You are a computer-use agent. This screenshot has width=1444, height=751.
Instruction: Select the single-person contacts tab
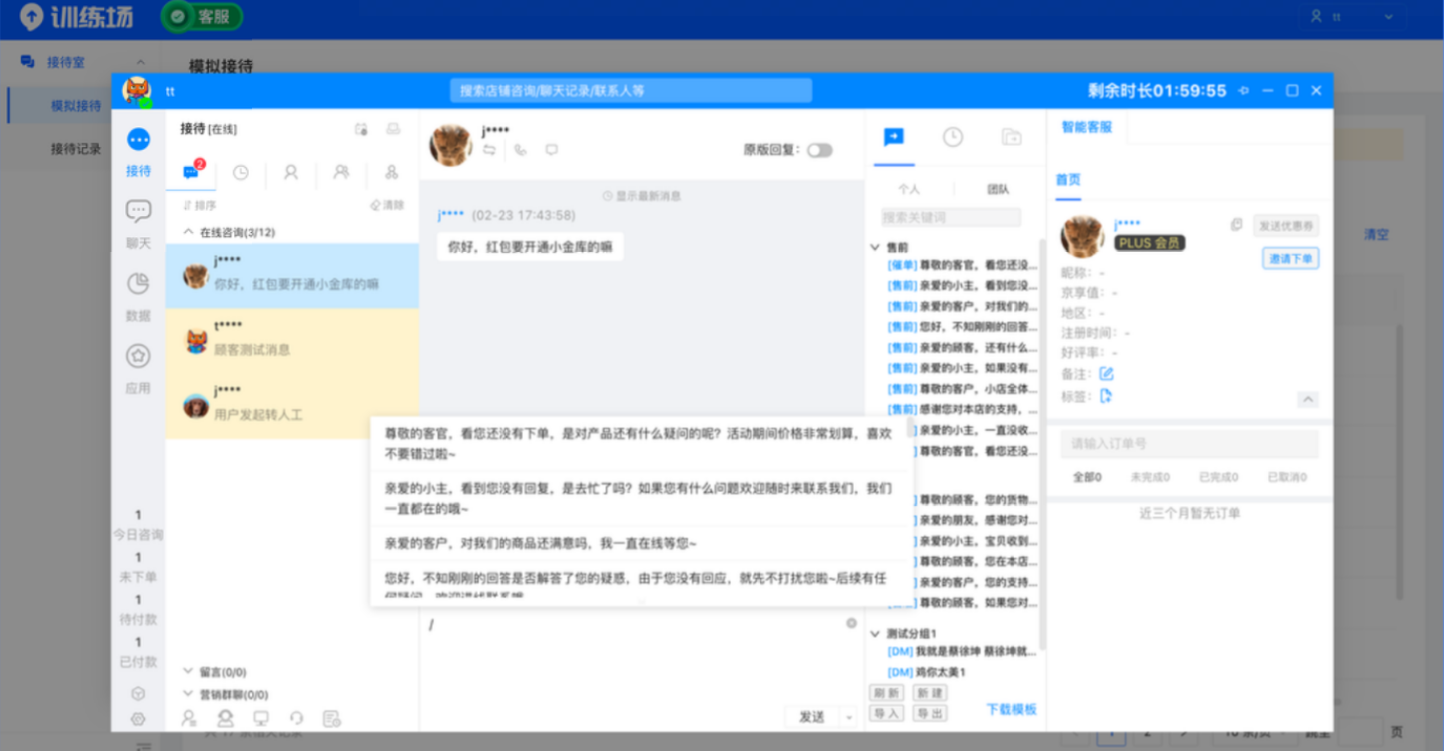click(291, 172)
